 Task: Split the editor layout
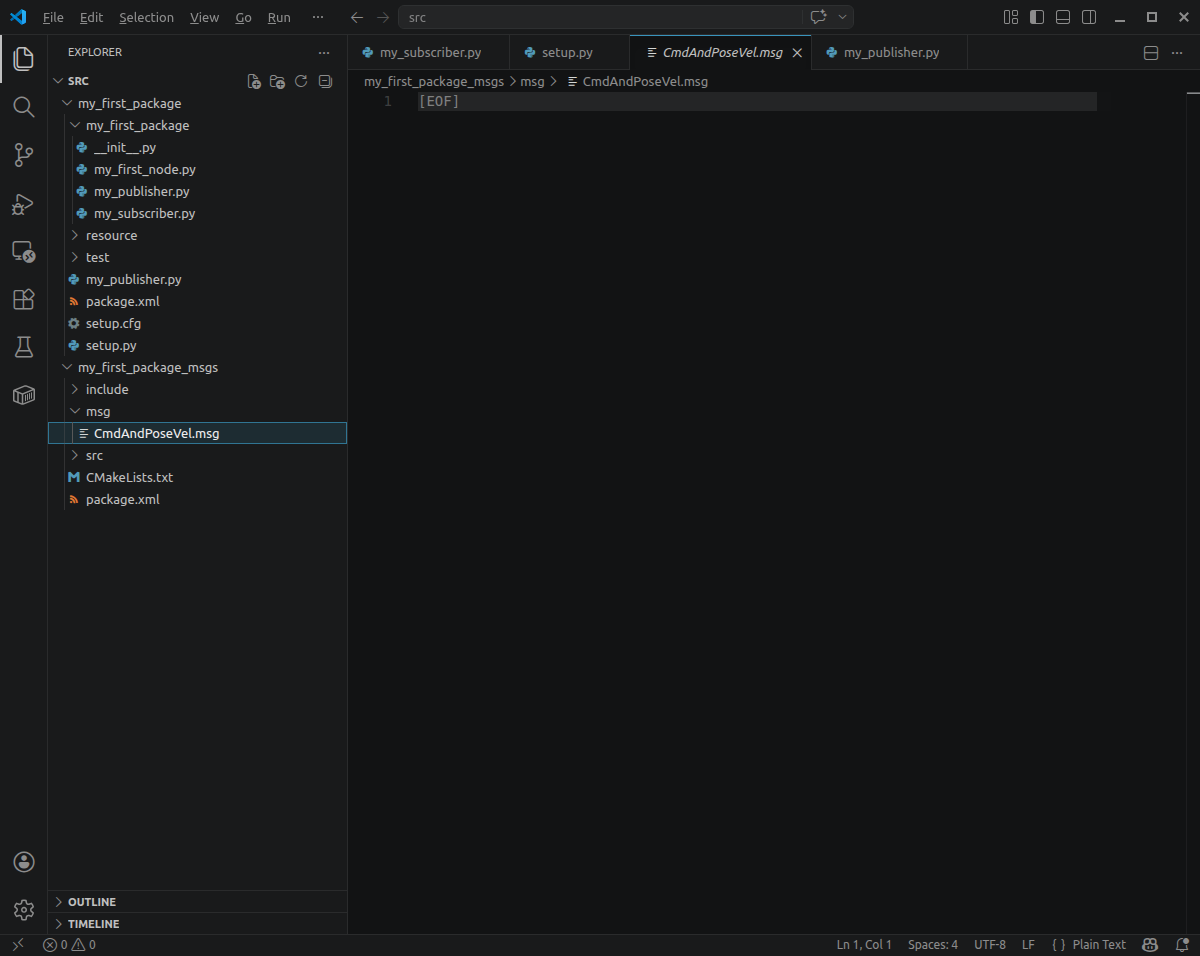point(1151,52)
